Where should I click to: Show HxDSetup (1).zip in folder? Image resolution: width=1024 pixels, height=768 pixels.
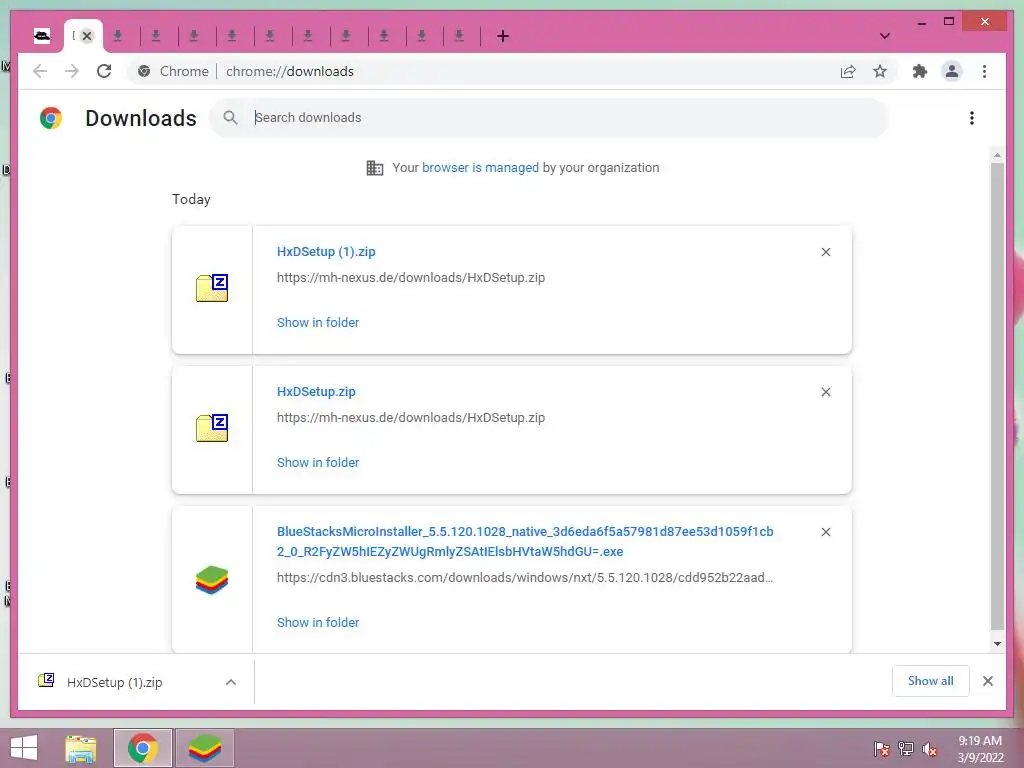[x=318, y=323]
